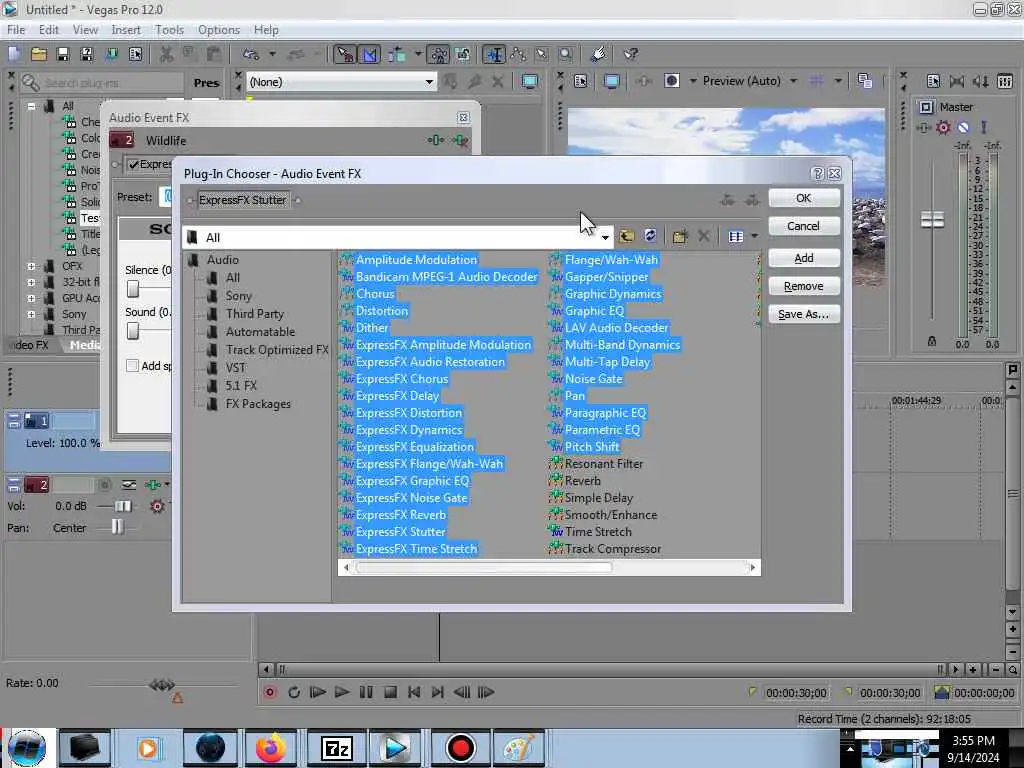Click the Silence slider in Audio Event FX

133,289
